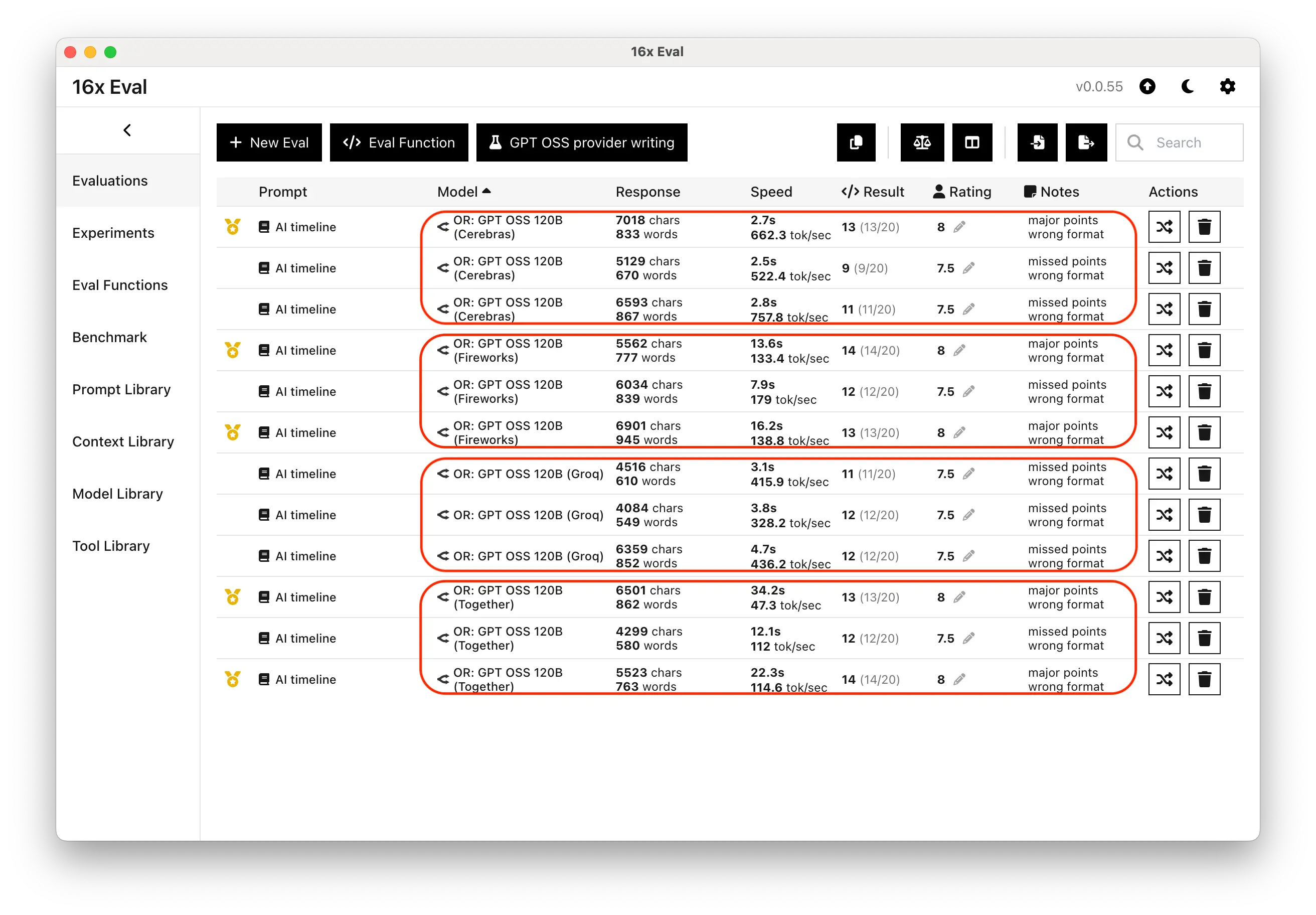Image resolution: width=1316 pixels, height=915 pixels.
Task: Click the side-by-side columns view icon
Action: click(x=972, y=142)
